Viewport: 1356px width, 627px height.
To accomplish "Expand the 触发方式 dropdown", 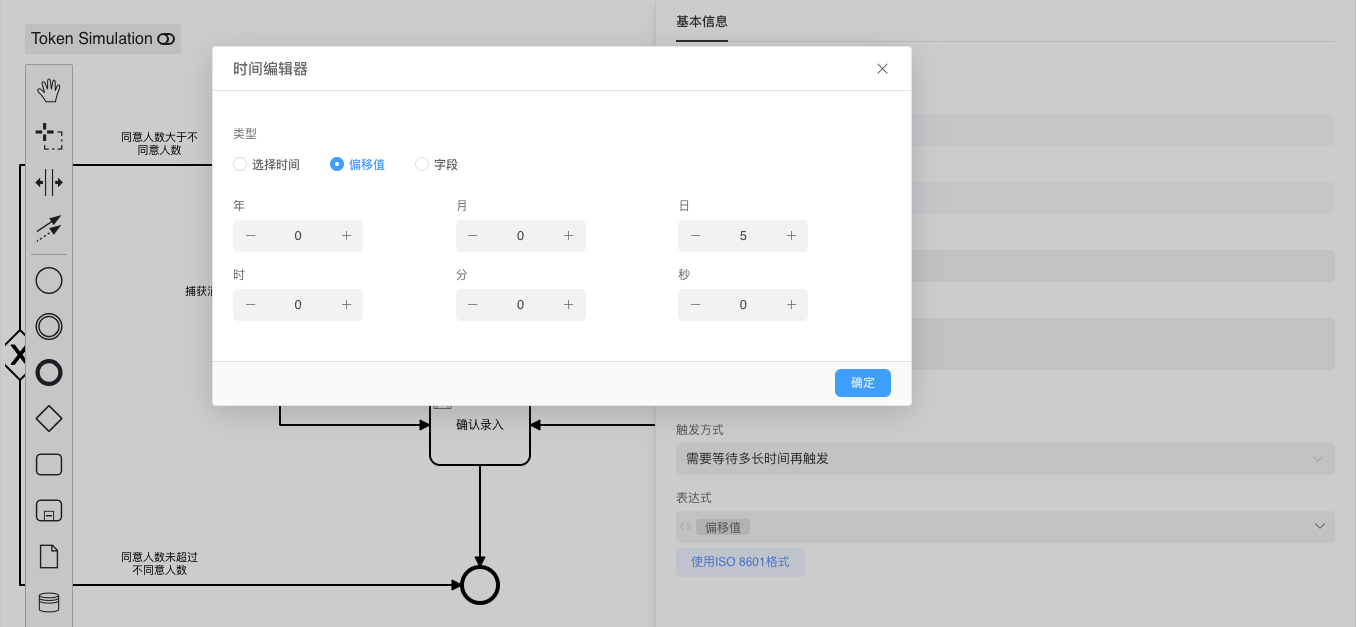I will 1004,459.
